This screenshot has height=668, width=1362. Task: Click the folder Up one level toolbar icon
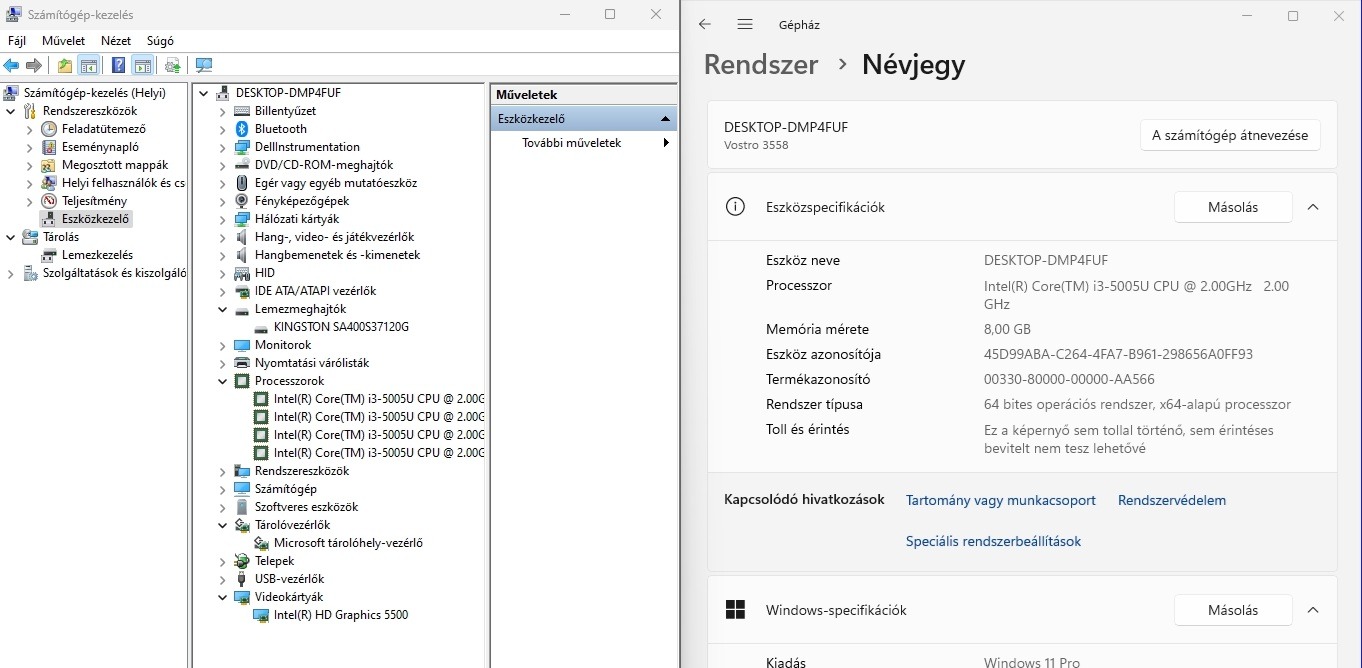[65, 66]
